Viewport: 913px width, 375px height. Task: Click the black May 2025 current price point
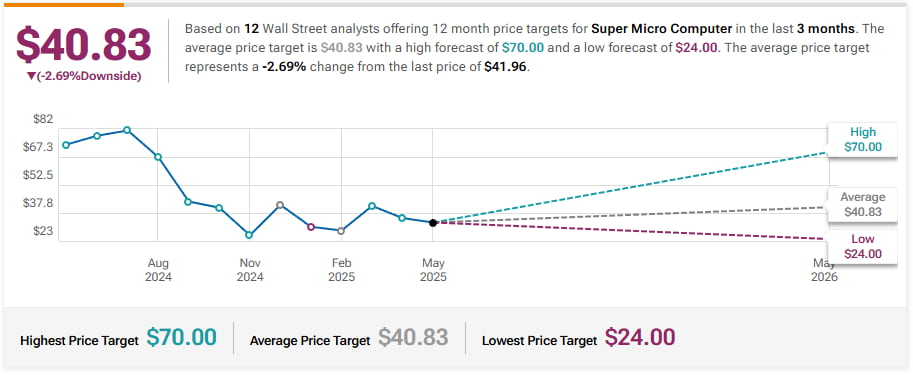point(433,222)
